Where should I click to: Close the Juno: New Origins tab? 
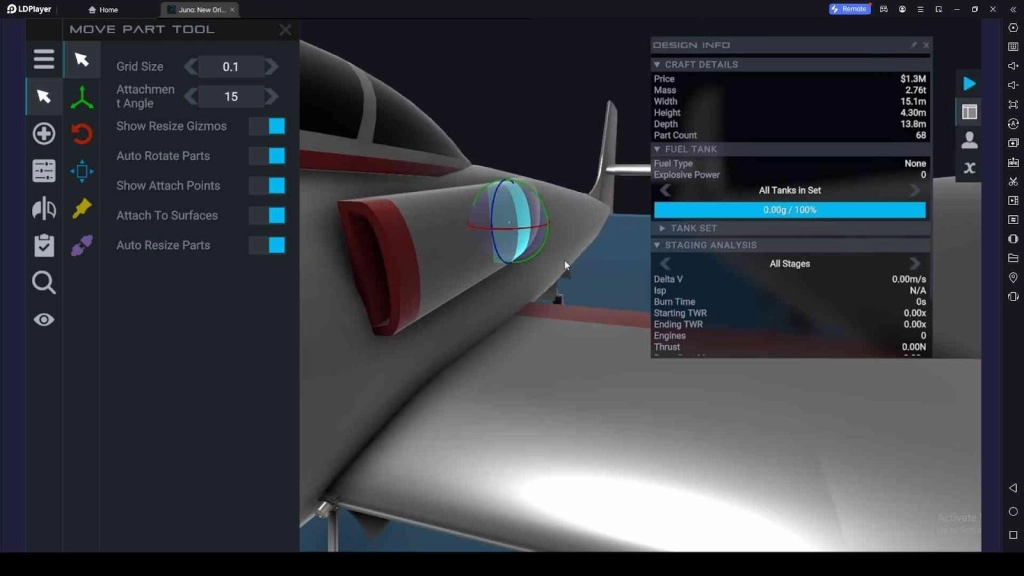(x=232, y=10)
